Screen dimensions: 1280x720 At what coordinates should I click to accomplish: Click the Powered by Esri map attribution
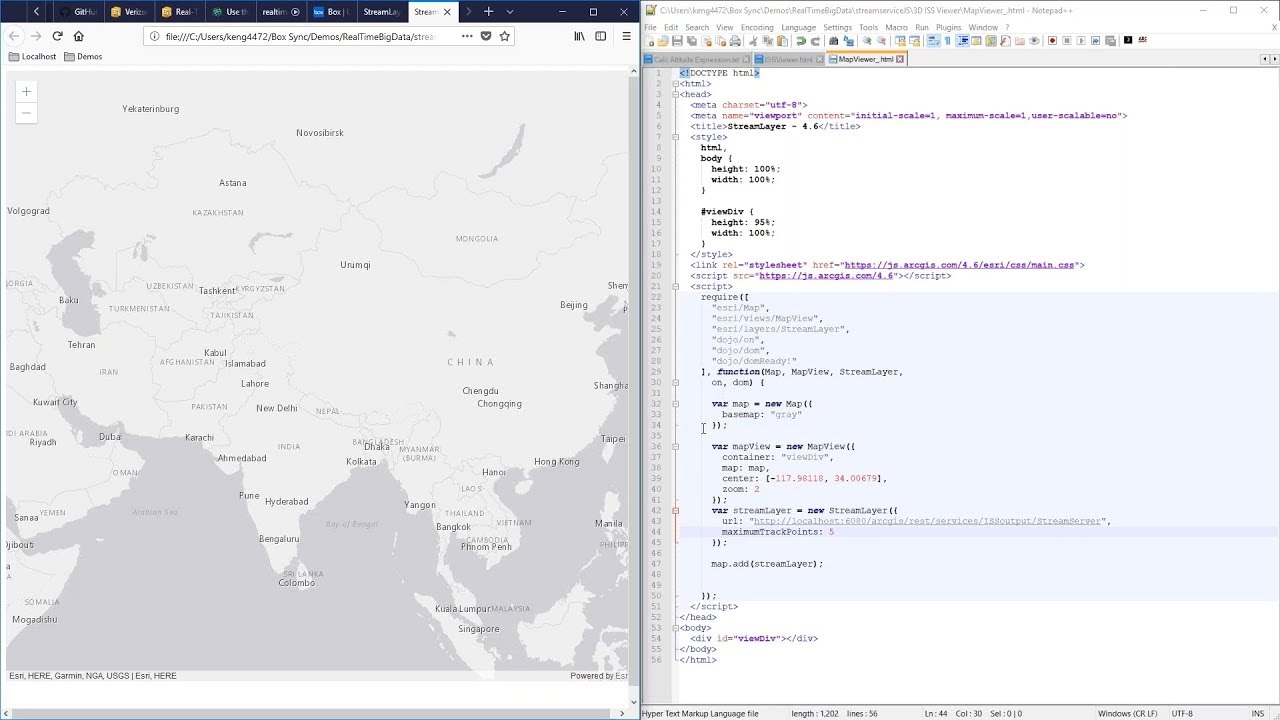coord(599,676)
